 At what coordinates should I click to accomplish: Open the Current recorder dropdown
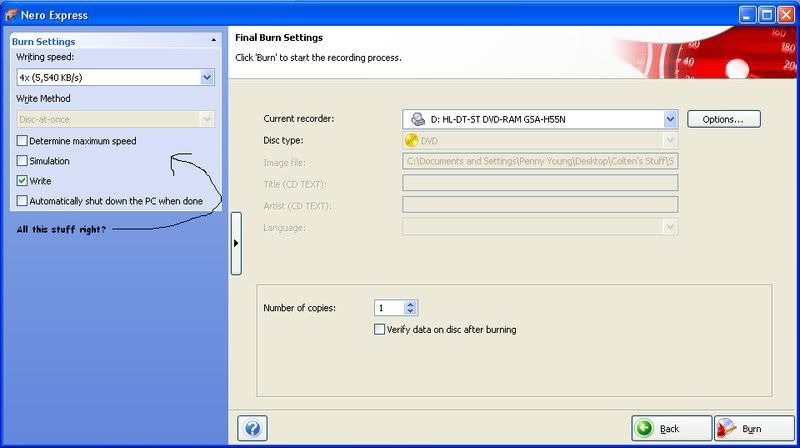[x=670, y=119]
